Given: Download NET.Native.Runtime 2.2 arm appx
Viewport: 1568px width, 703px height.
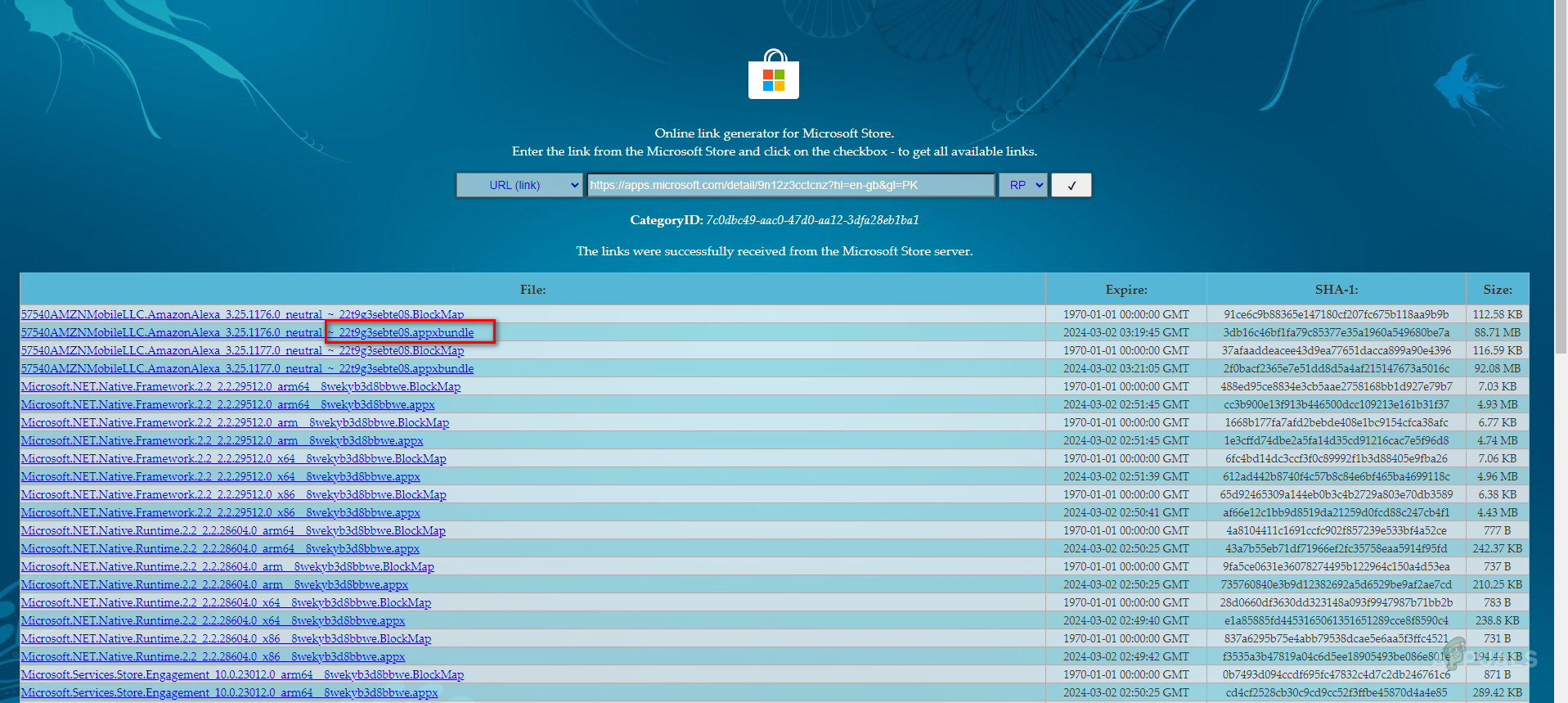Looking at the screenshot, I should click(214, 584).
